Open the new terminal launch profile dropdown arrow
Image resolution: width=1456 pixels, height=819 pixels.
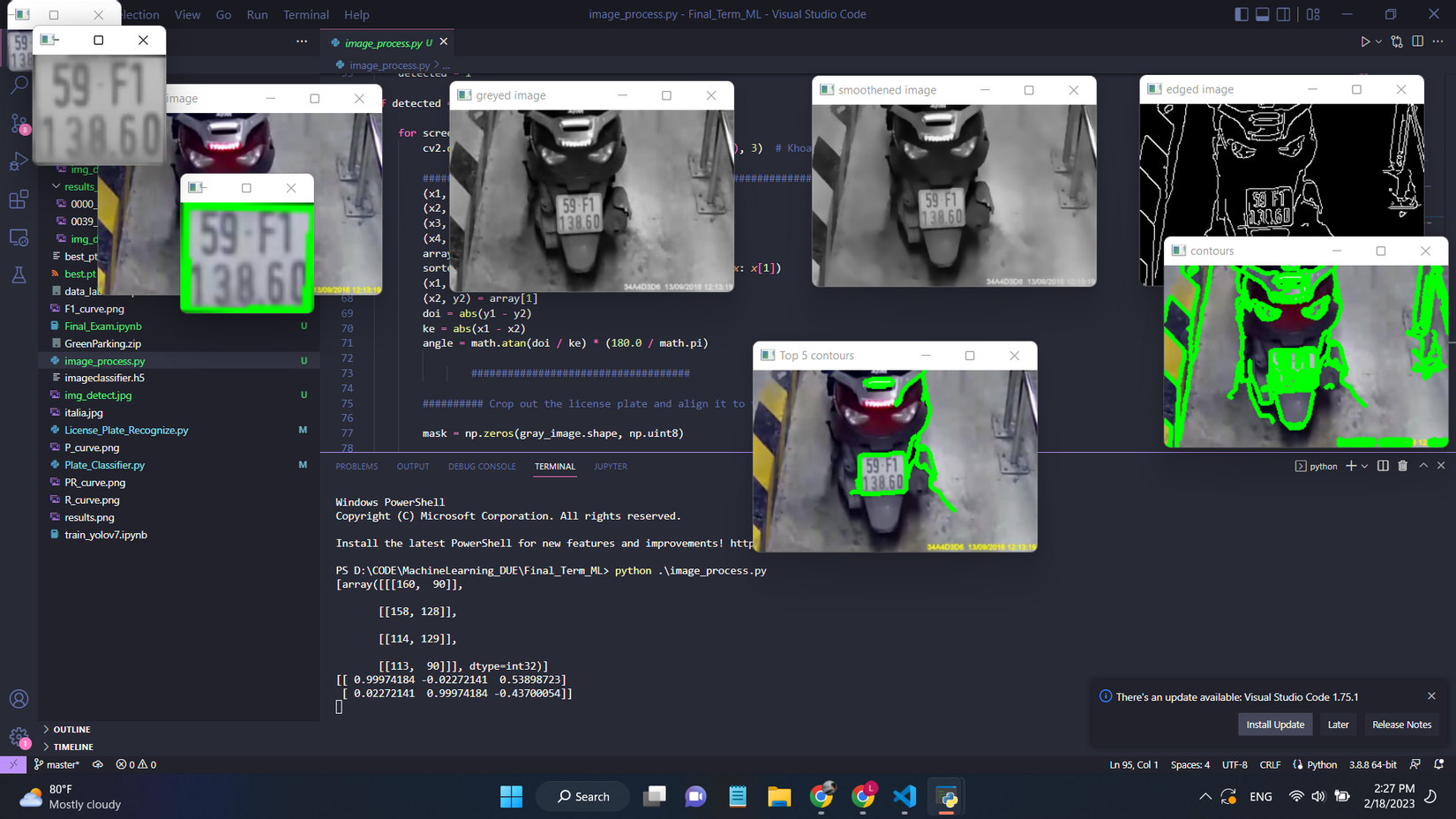[1365, 466]
